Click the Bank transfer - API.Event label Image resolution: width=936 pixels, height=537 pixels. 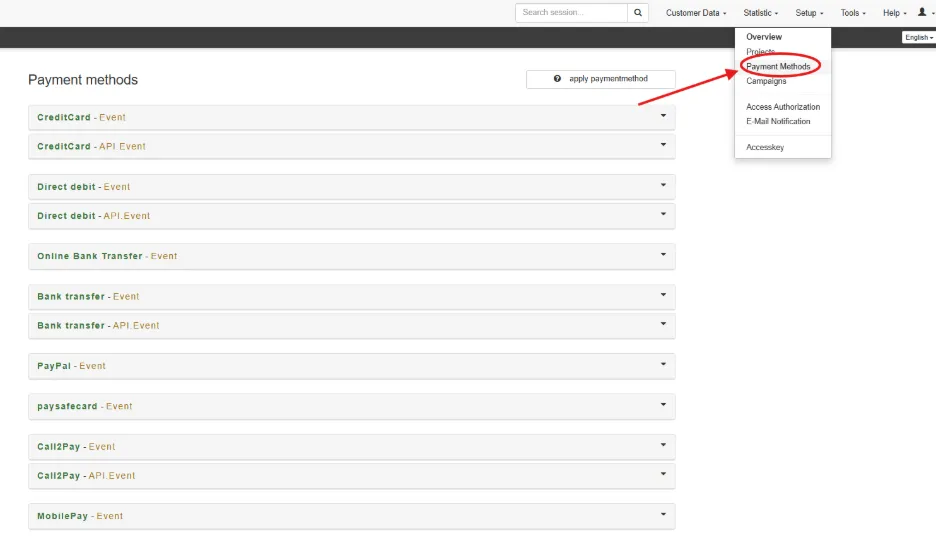coord(98,325)
